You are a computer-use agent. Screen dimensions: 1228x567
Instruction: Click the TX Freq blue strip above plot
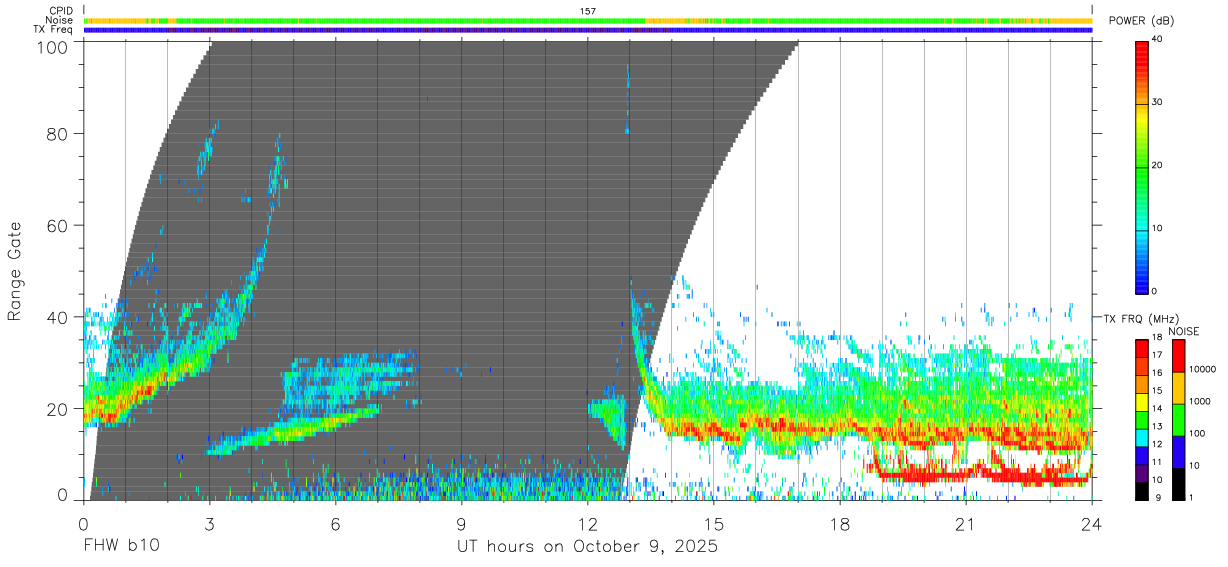click(x=588, y=30)
